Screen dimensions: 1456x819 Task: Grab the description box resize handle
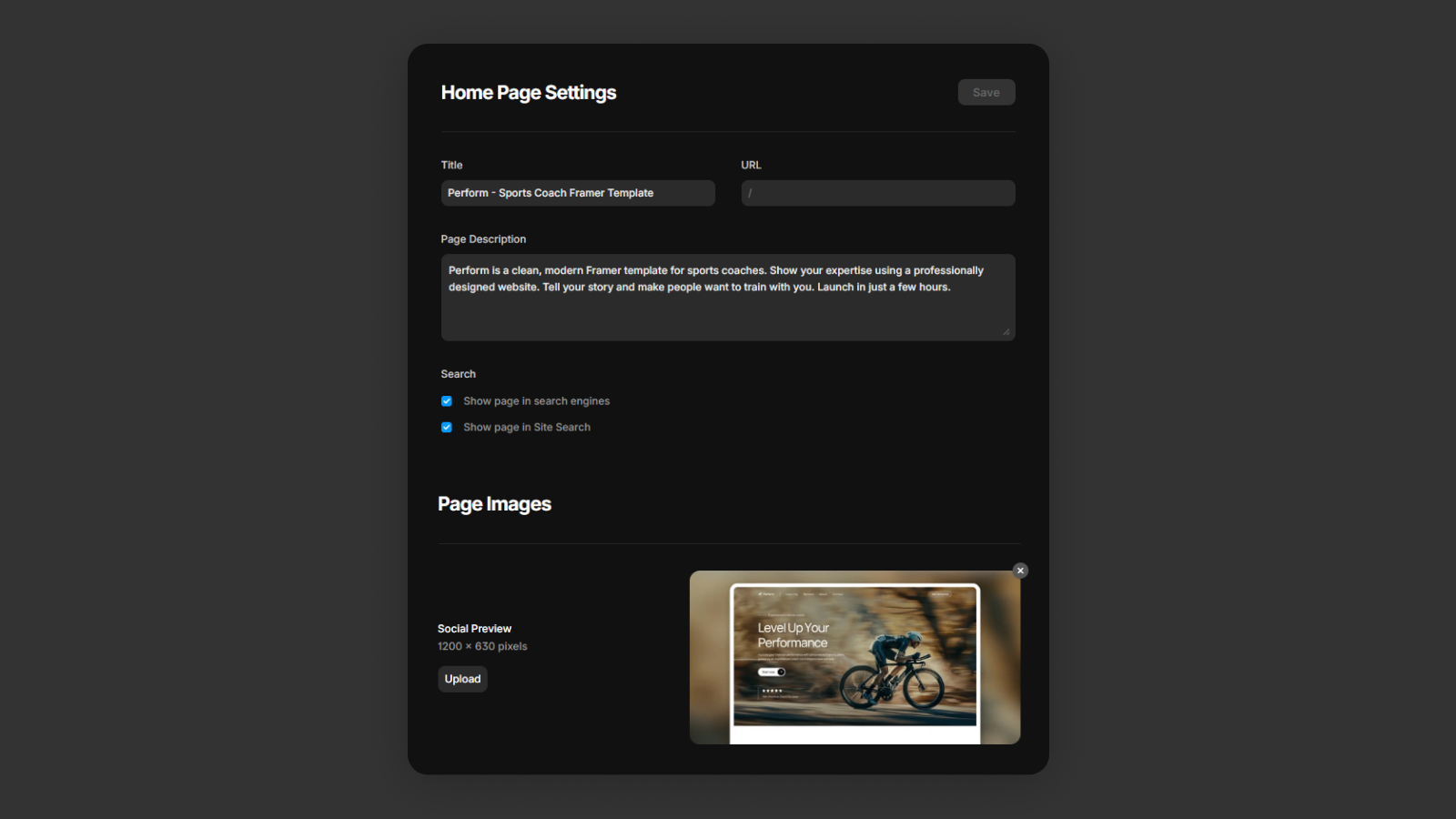click(x=1006, y=332)
